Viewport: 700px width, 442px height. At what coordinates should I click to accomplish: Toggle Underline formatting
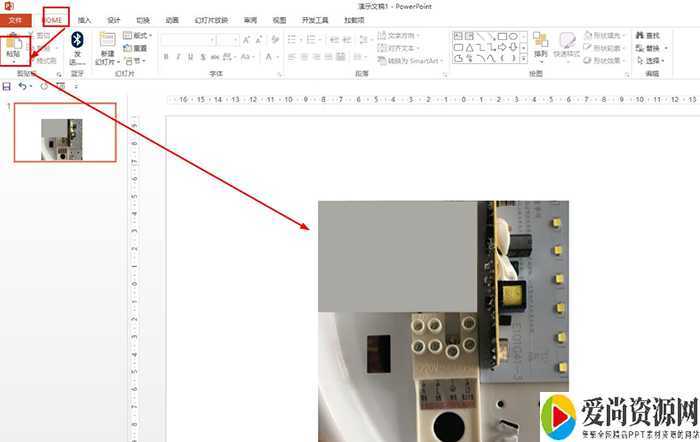tap(191, 57)
